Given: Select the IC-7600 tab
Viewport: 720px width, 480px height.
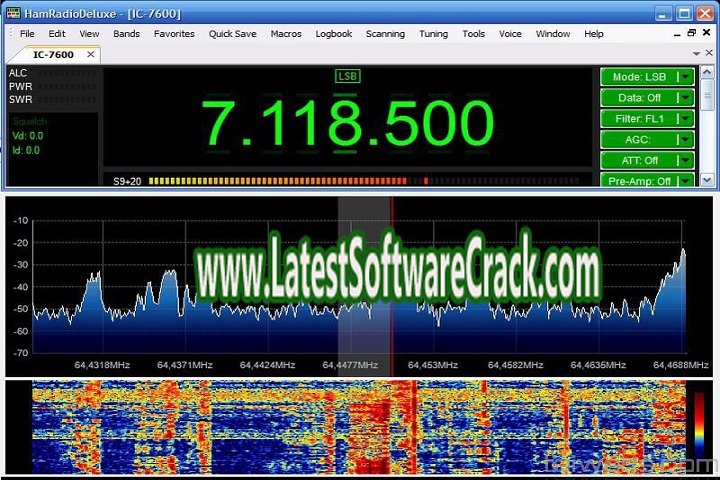Looking at the screenshot, I should (52, 54).
